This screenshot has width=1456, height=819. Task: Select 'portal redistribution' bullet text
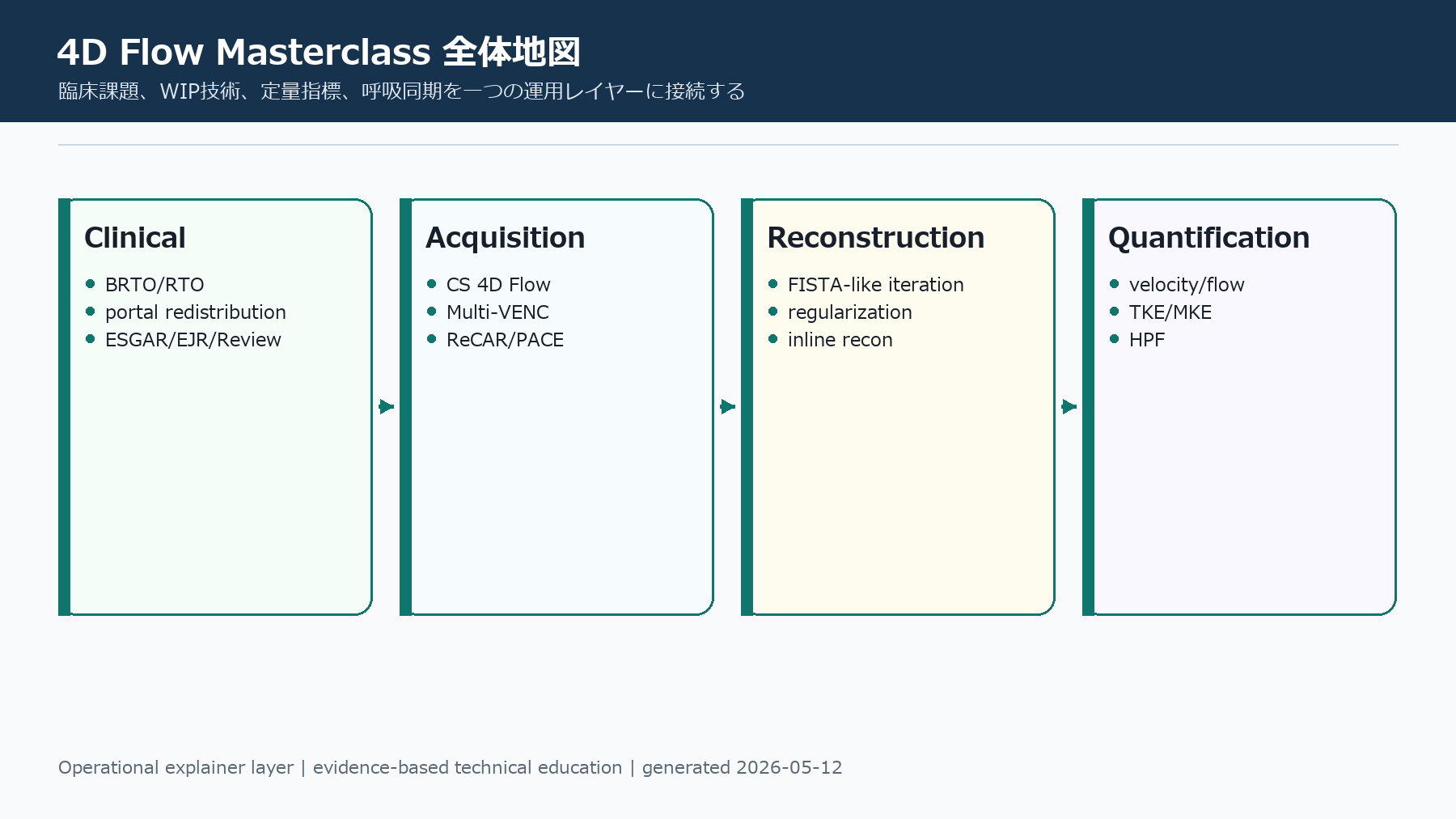(x=196, y=312)
